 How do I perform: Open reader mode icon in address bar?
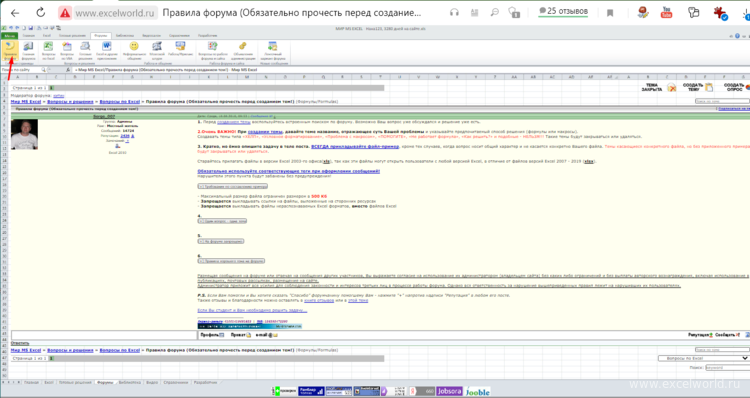(x=475, y=13)
